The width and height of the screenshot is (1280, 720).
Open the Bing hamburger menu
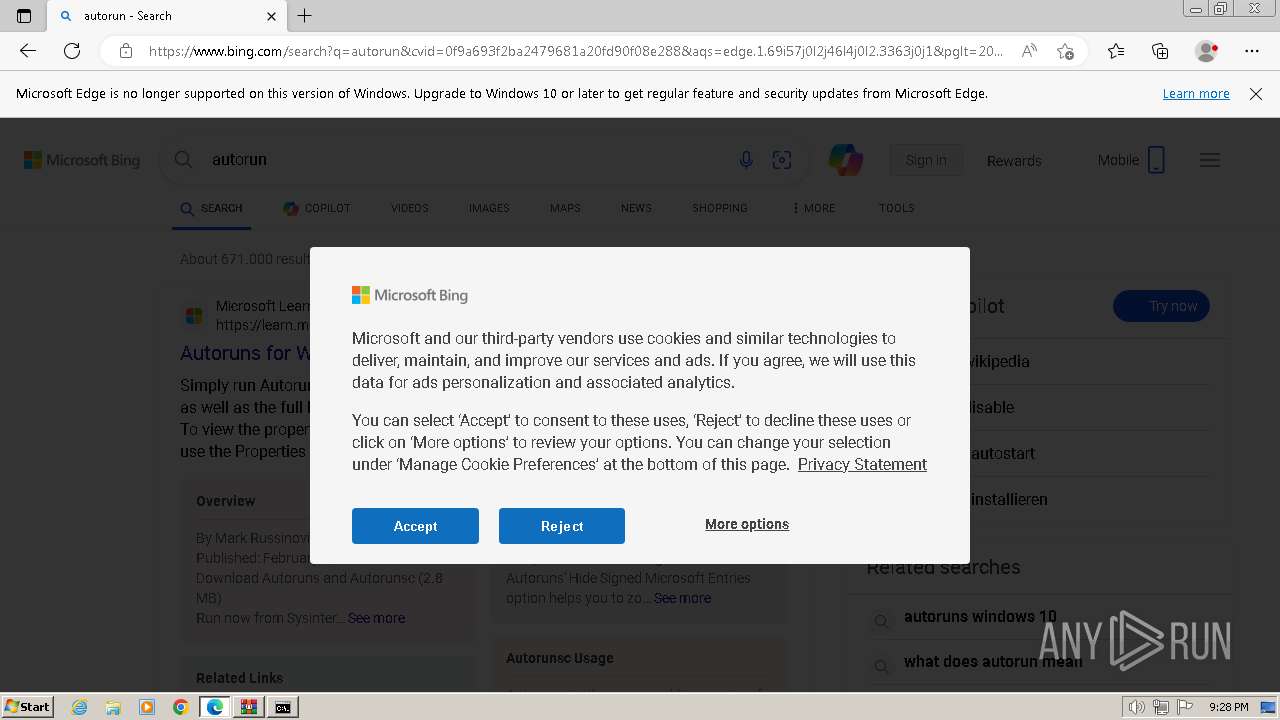coord(1210,160)
